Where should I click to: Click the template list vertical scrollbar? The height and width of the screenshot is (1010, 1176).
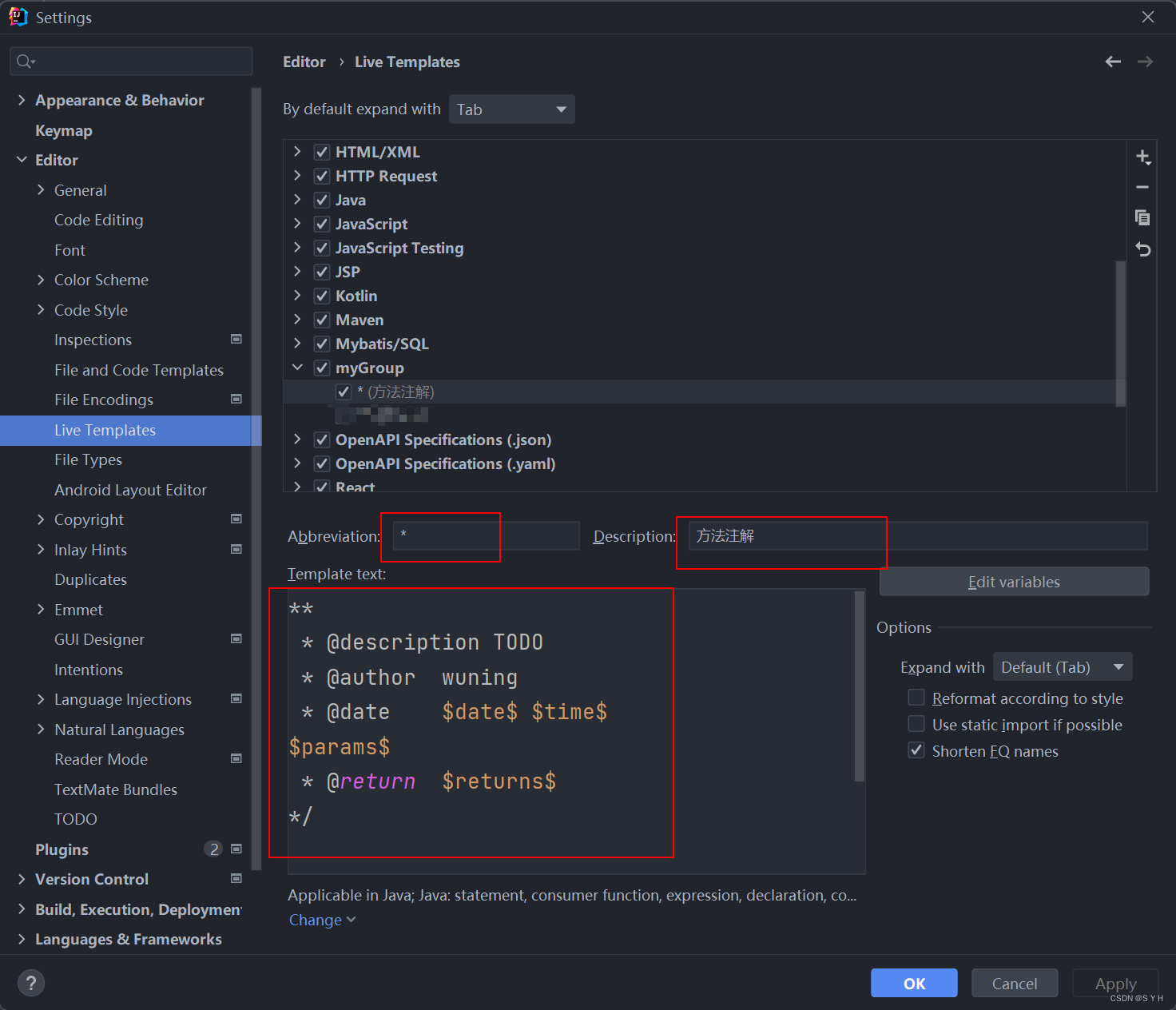(1121, 332)
